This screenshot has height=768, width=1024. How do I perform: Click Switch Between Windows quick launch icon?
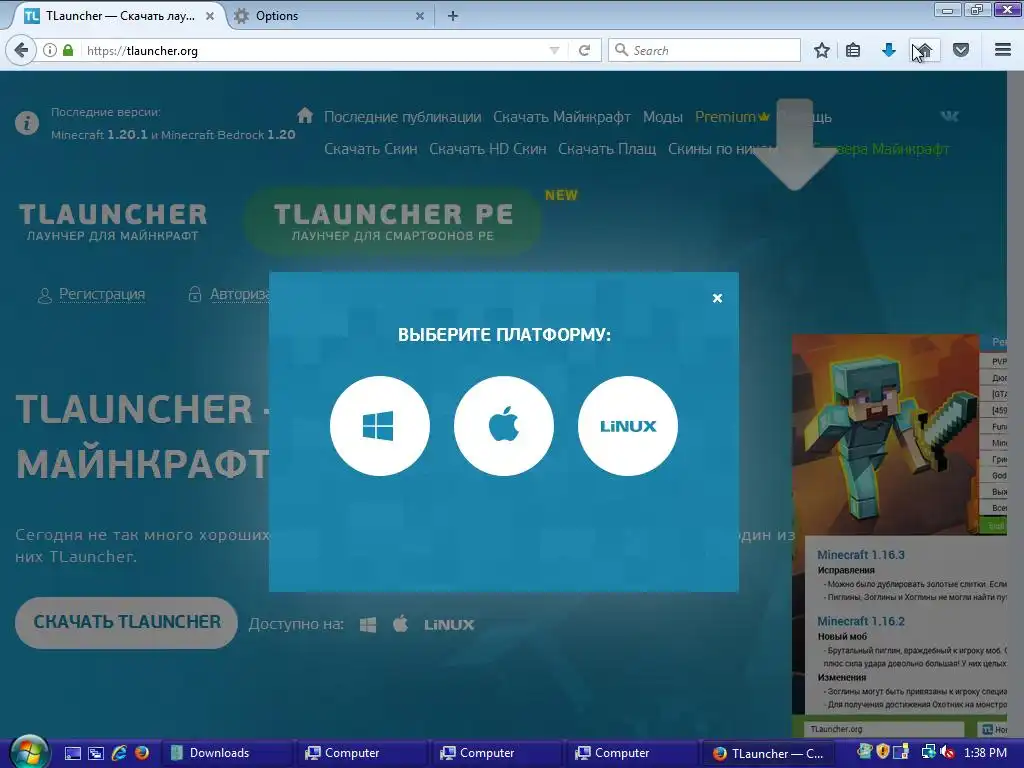click(x=95, y=753)
